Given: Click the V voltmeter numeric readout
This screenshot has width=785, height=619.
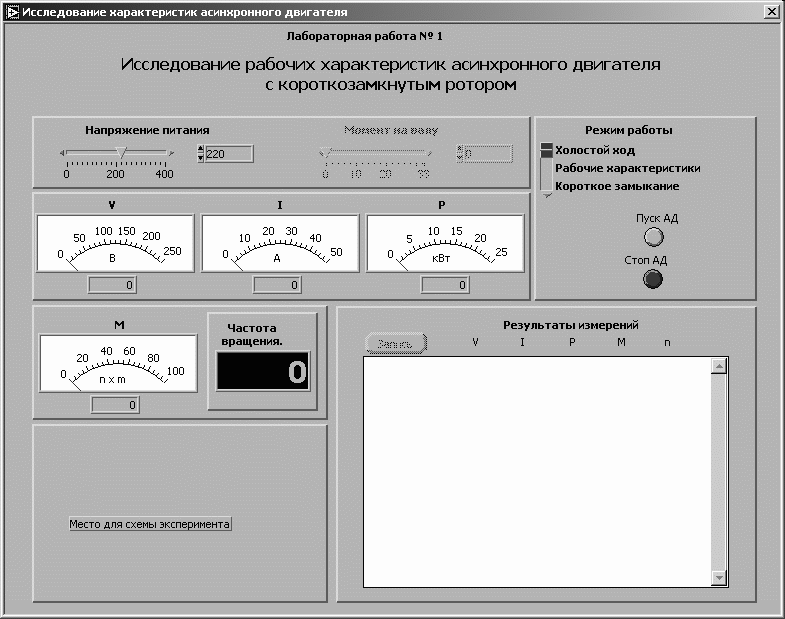Looking at the screenshot, I should [x=112, y=285].
